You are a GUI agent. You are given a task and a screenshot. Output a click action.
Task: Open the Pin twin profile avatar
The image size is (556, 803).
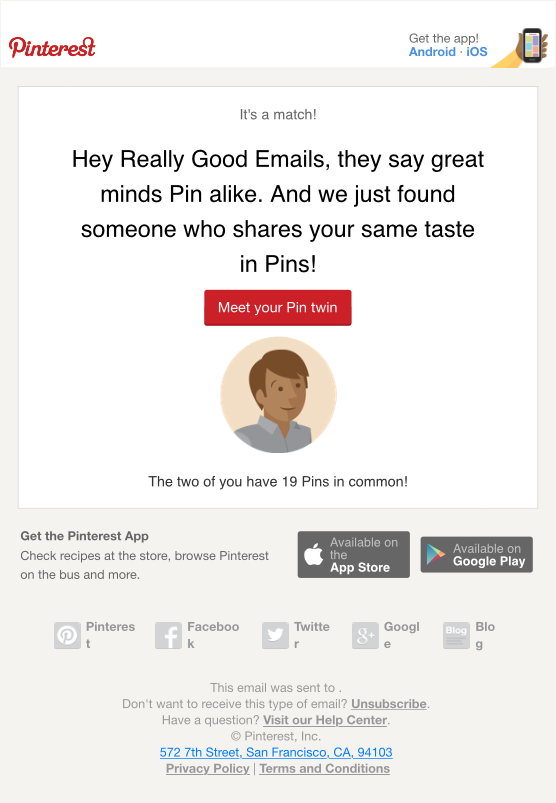point(278,395)
